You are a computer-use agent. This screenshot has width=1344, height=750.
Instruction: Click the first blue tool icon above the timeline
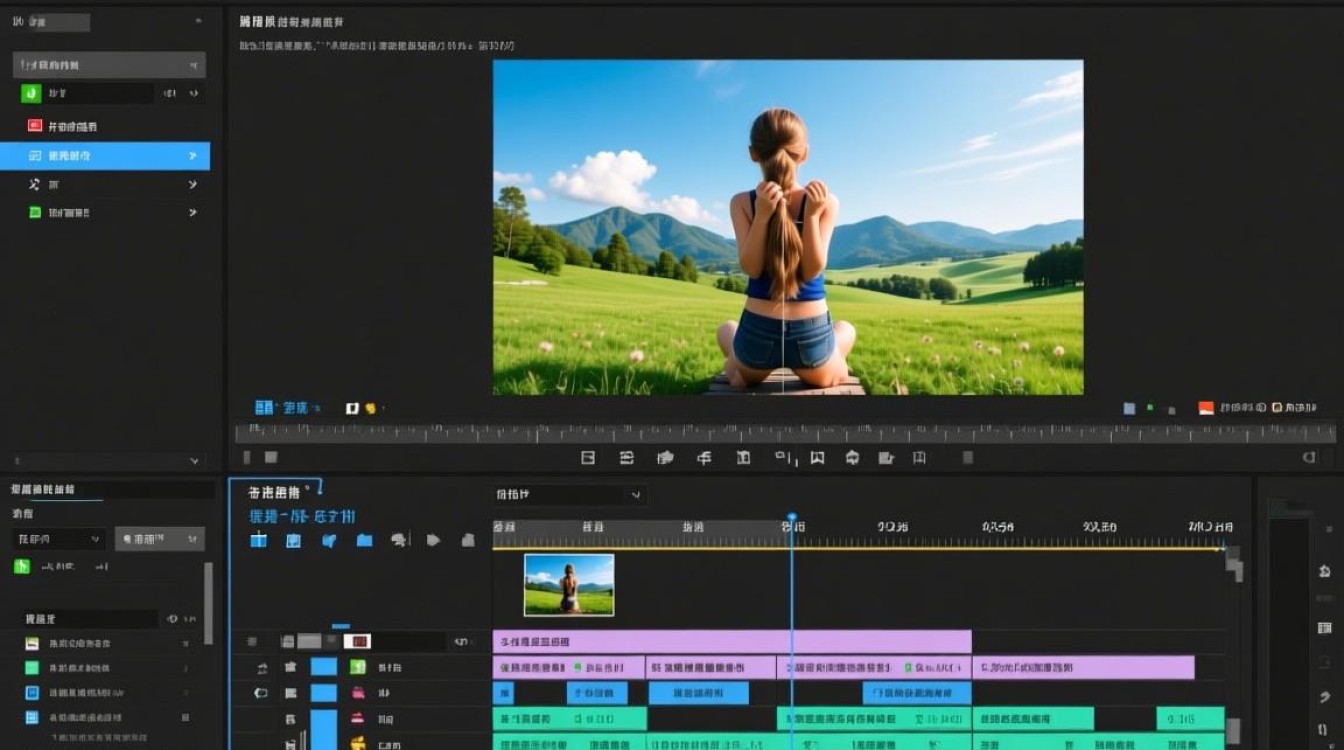tap(258, 540)
